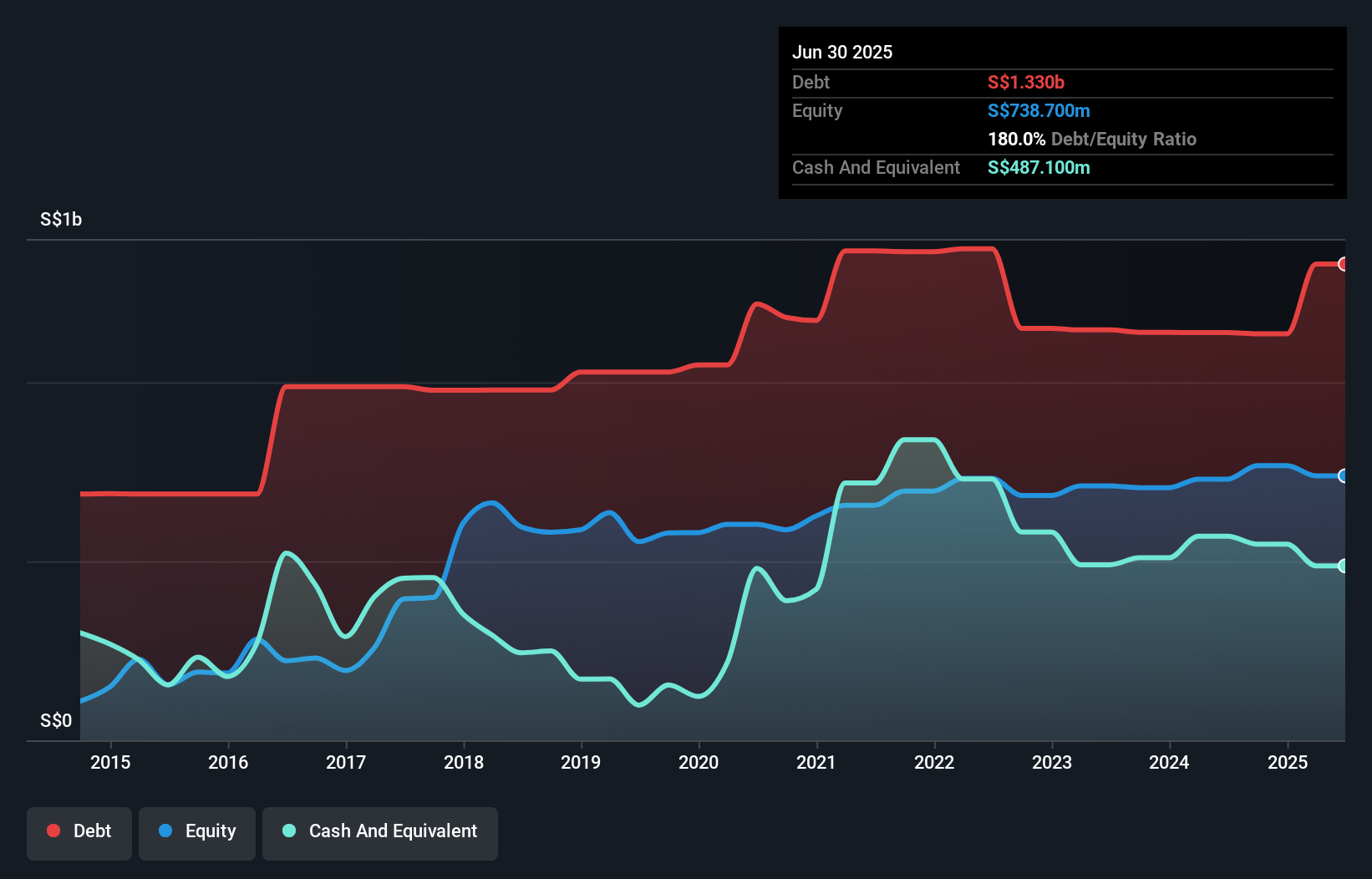Click the S$0 y-axis label
Screen dimensions: 1372x879
point(56,720)
